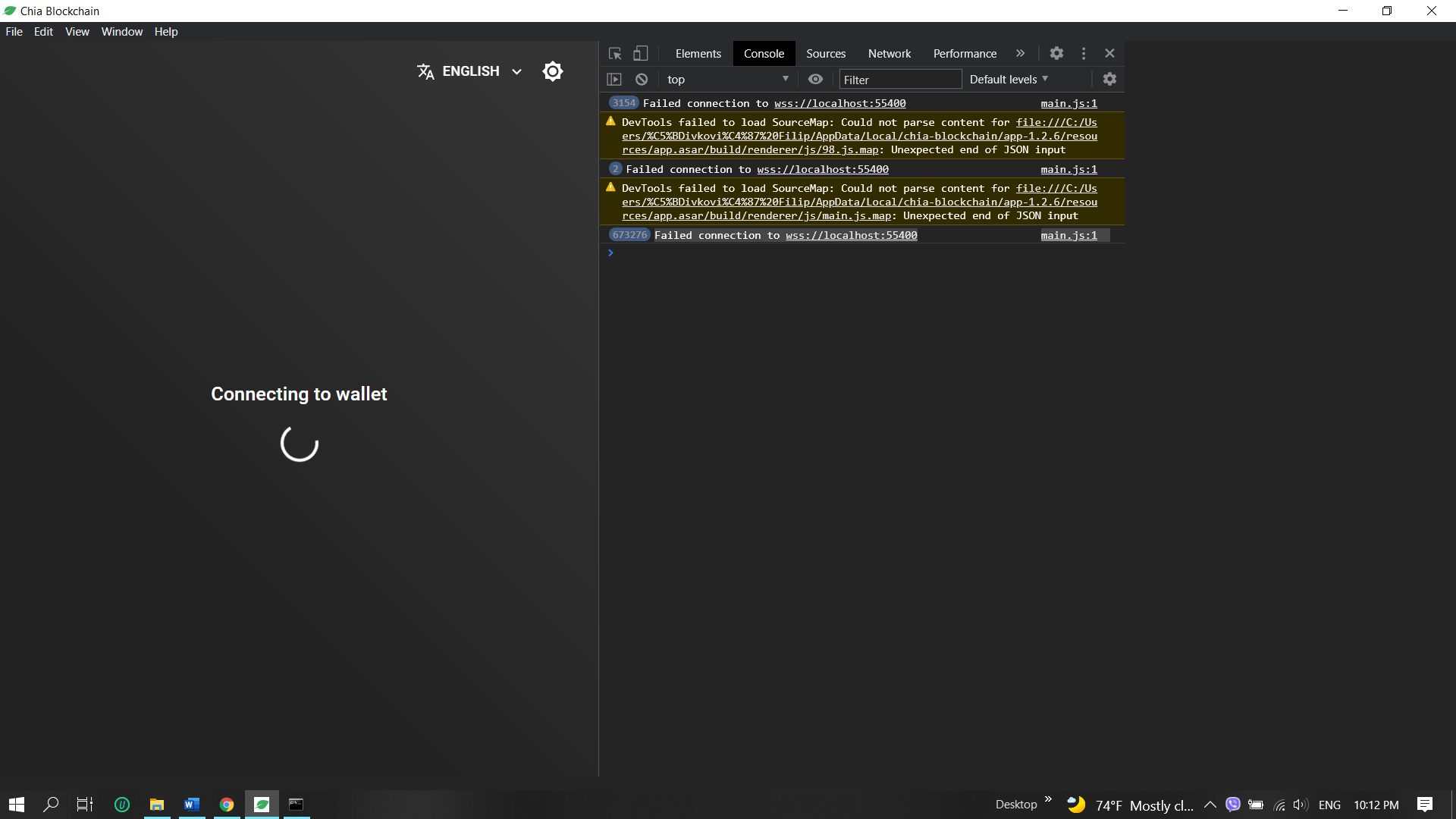Toggle the device toolbar

641,53
